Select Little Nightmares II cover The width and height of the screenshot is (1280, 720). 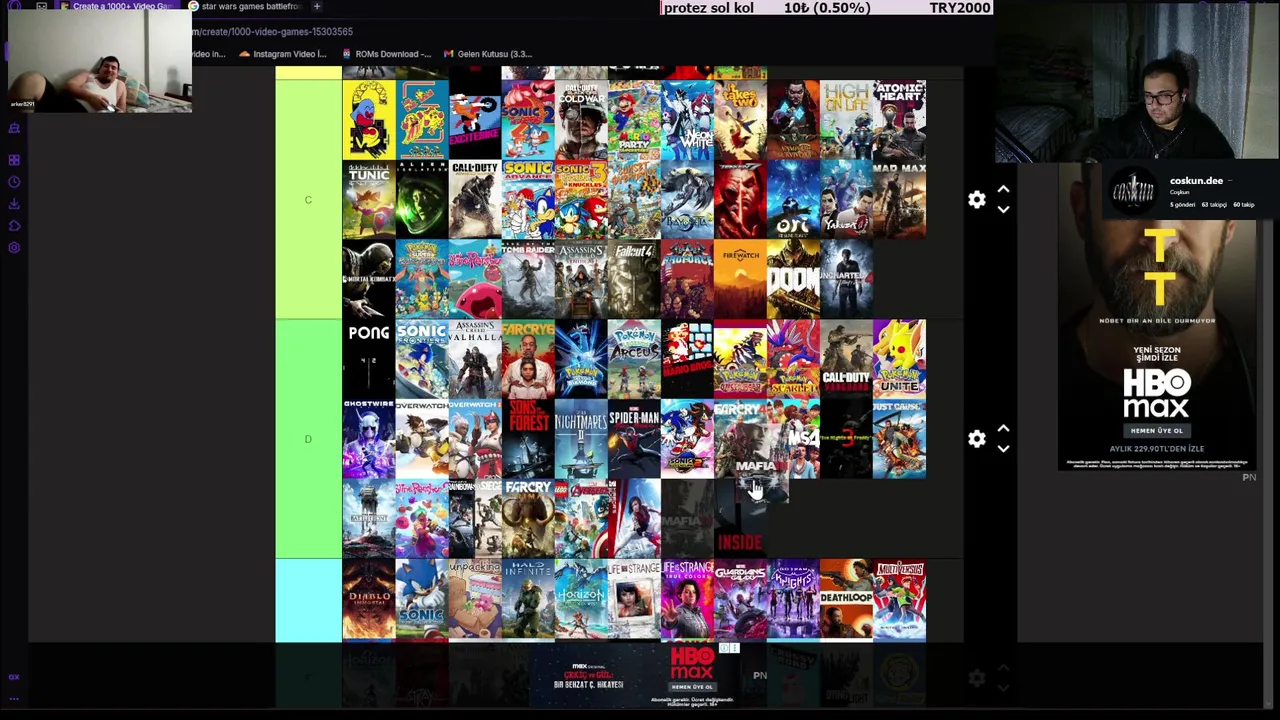click(x=581, y=439)
